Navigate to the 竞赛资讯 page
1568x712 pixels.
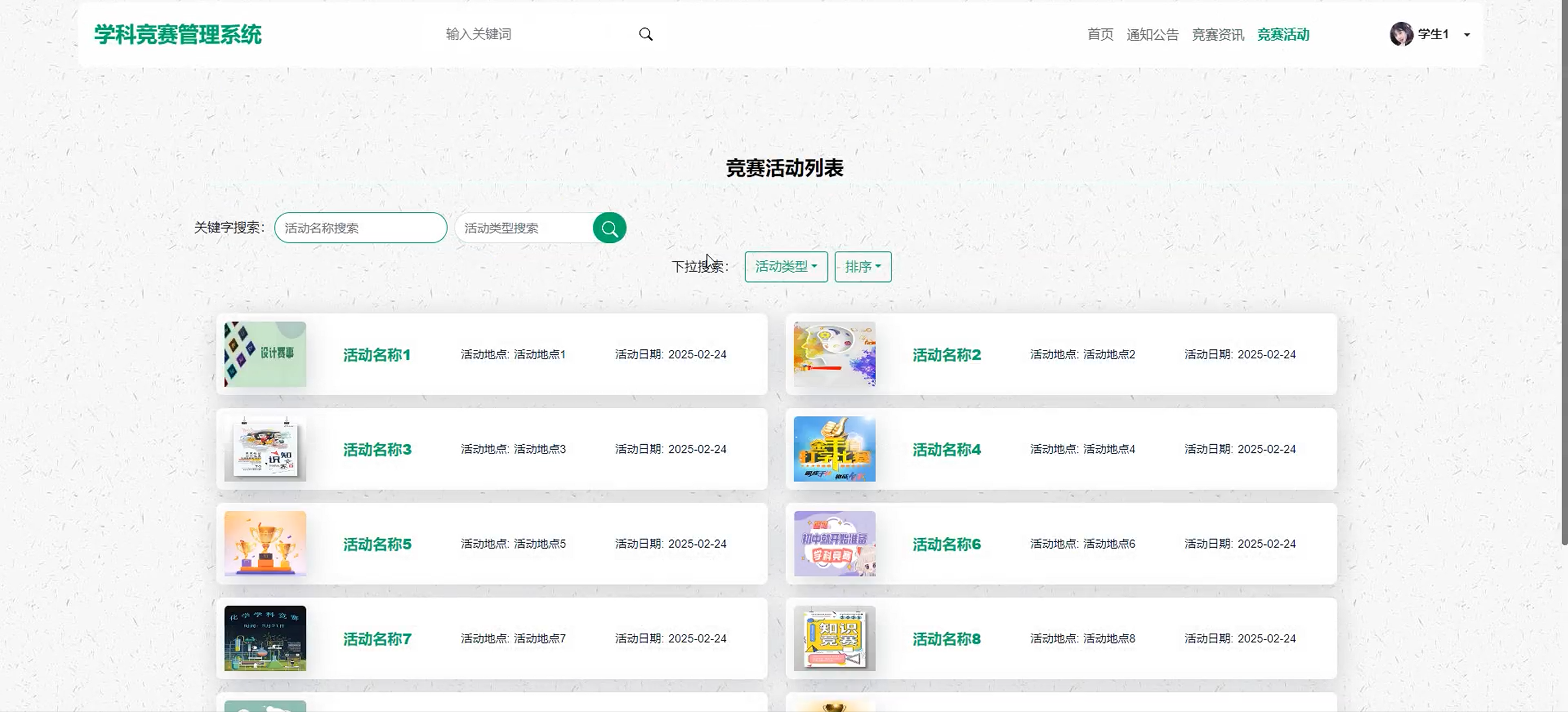point(1217,35)
